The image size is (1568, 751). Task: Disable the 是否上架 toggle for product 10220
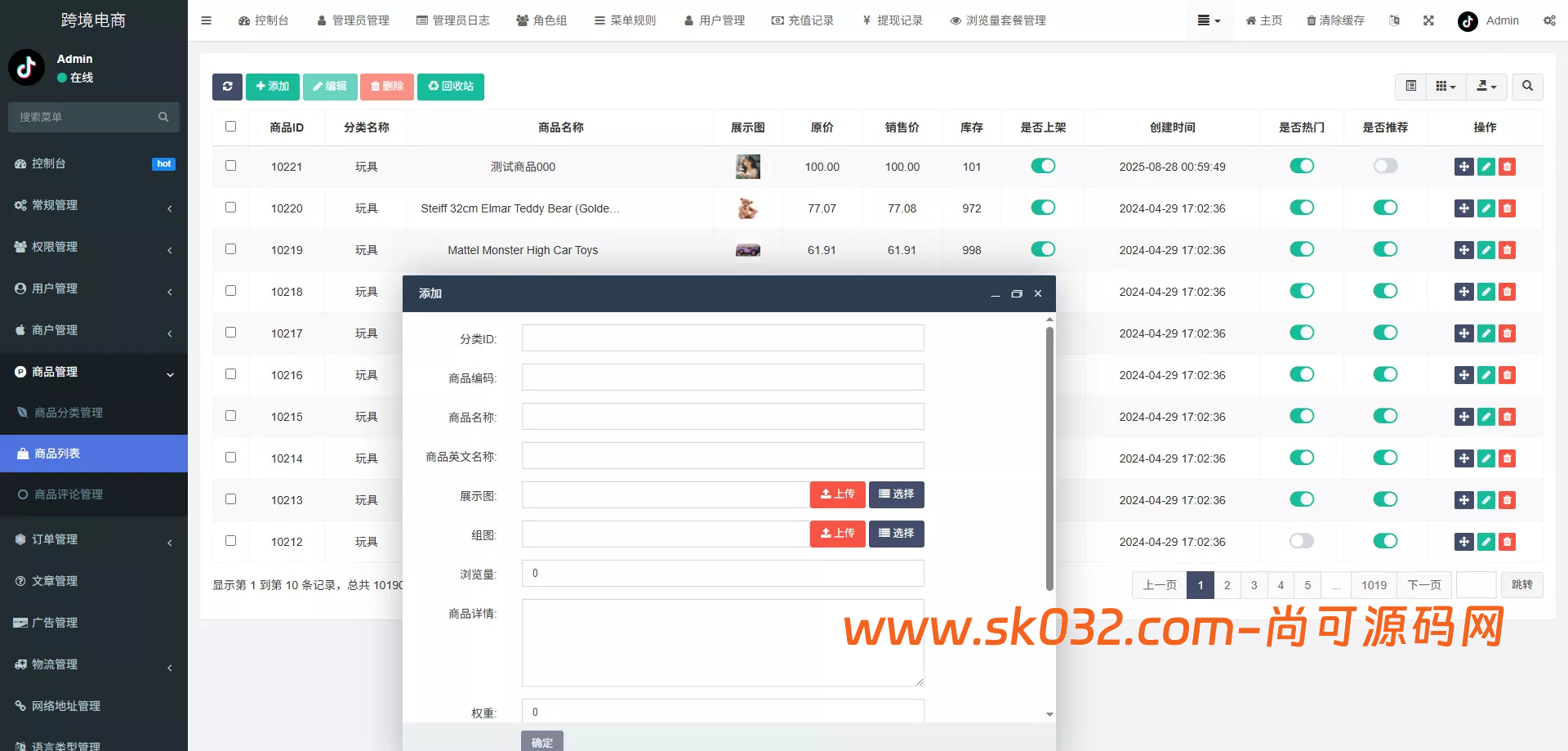click(x=1043, y=208)
